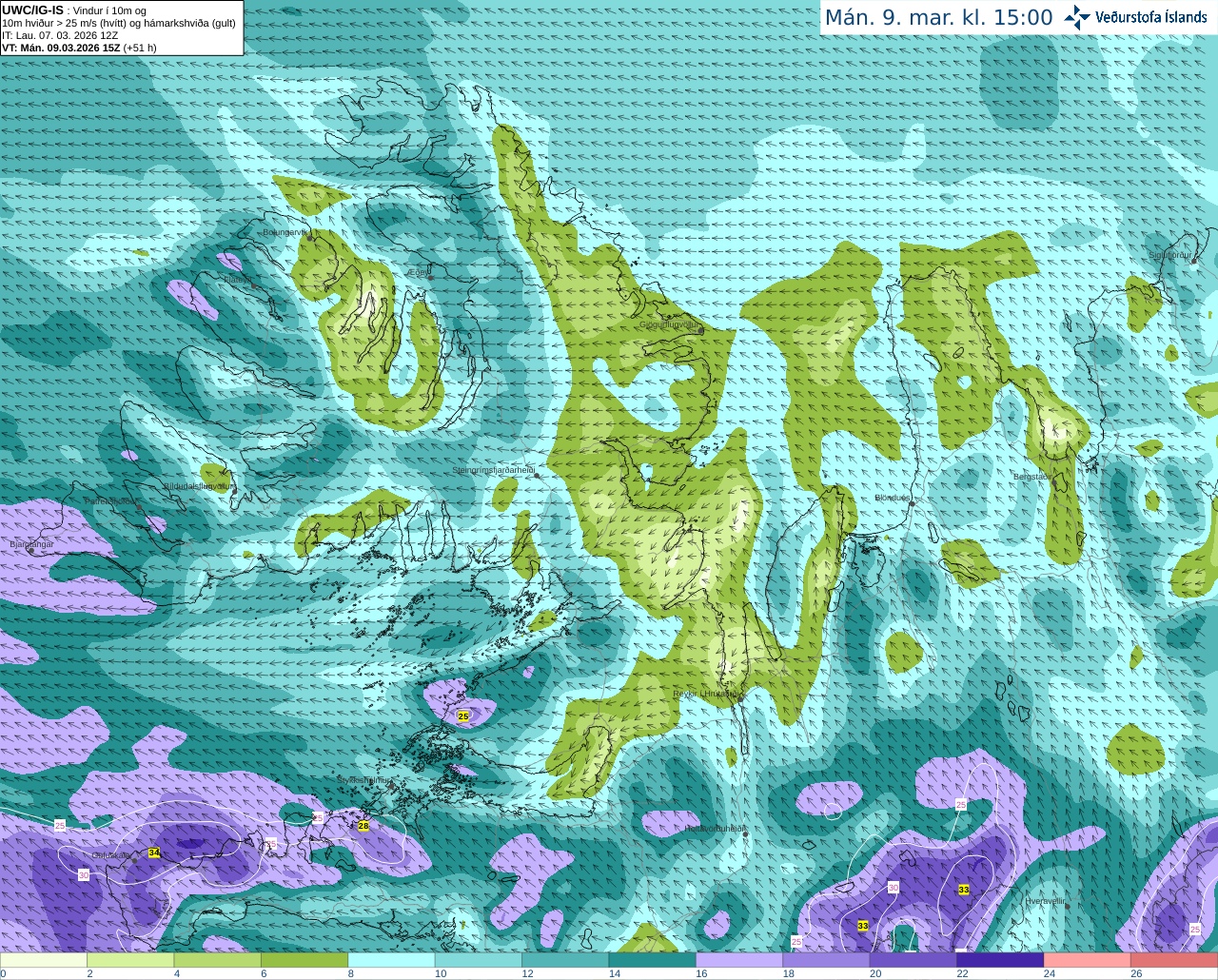Pick the green 4–6 legend swatch
This screenshot has width=1218, height=980.
[217, 960]
